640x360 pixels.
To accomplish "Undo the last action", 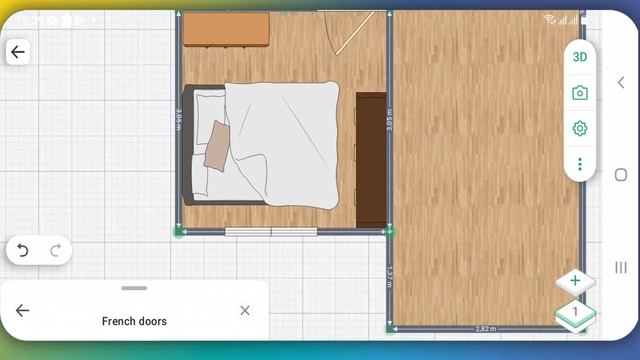I will coord(22,250).
